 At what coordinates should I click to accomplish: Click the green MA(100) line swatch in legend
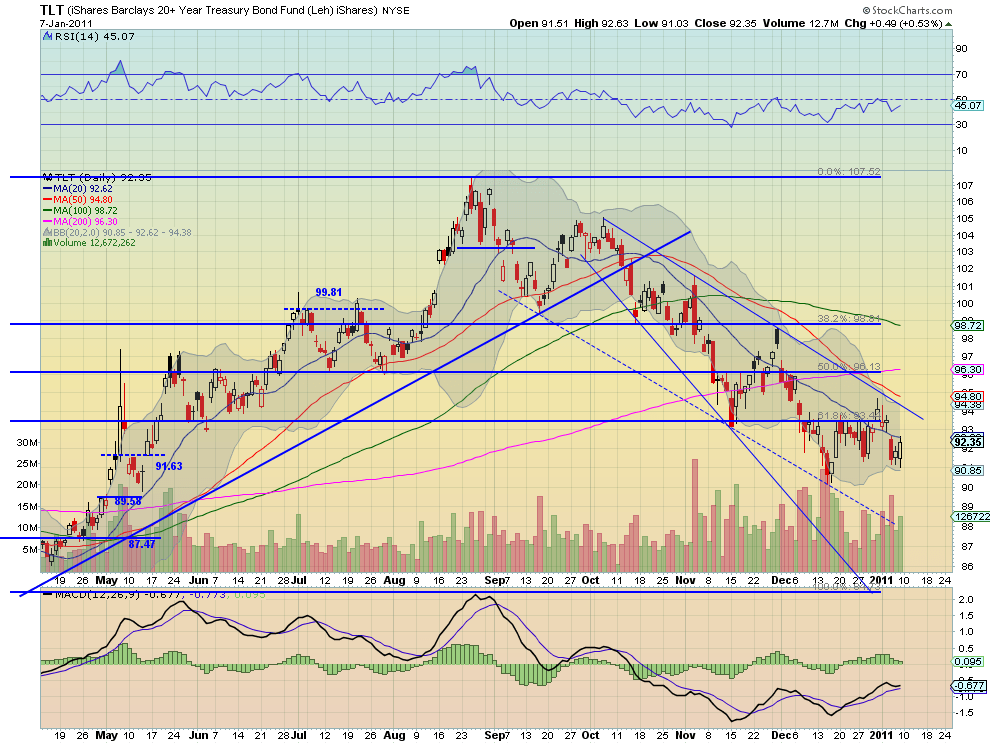coord(47,211)
